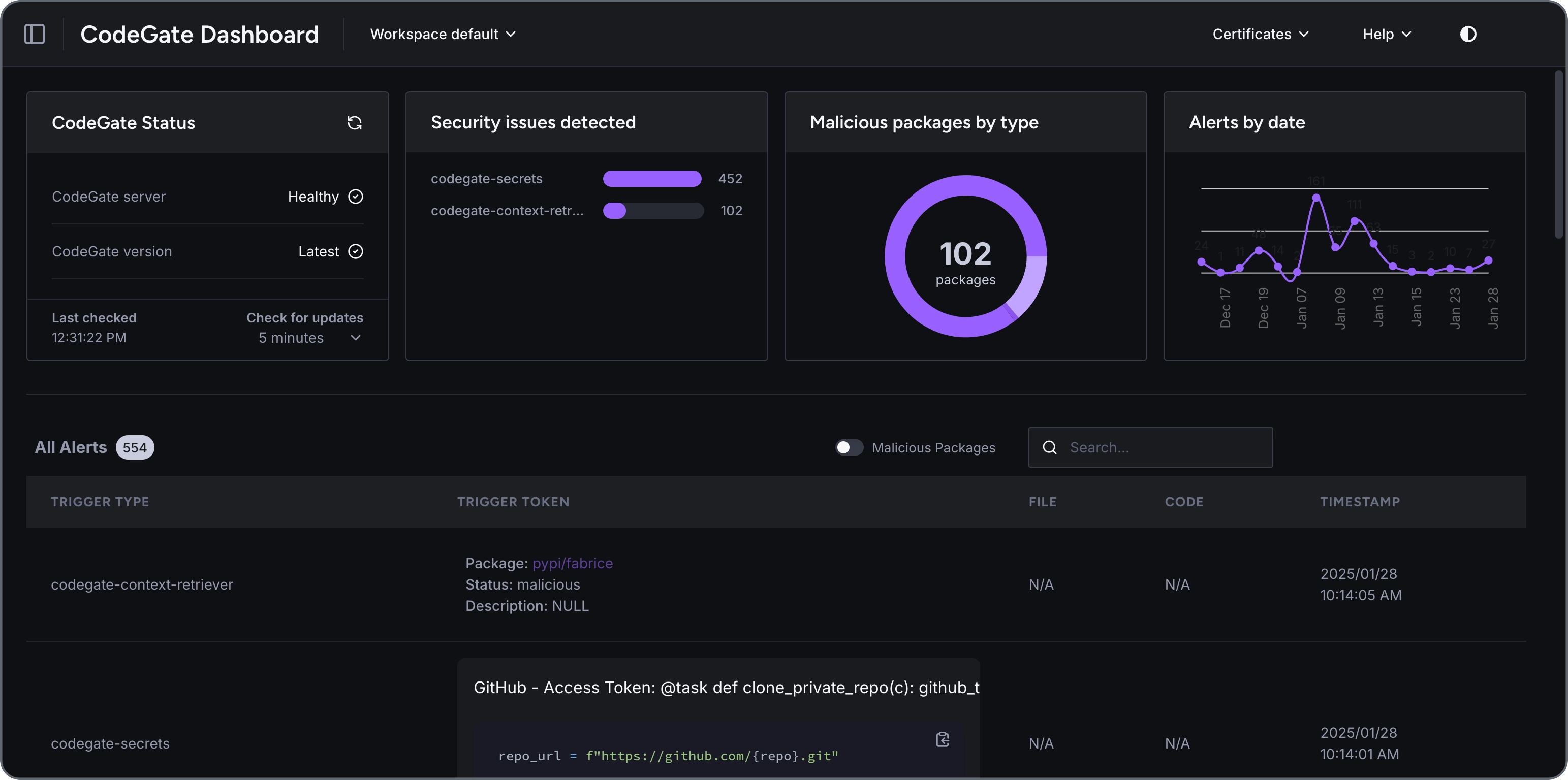Click the 452 issues count

(730, 179)
